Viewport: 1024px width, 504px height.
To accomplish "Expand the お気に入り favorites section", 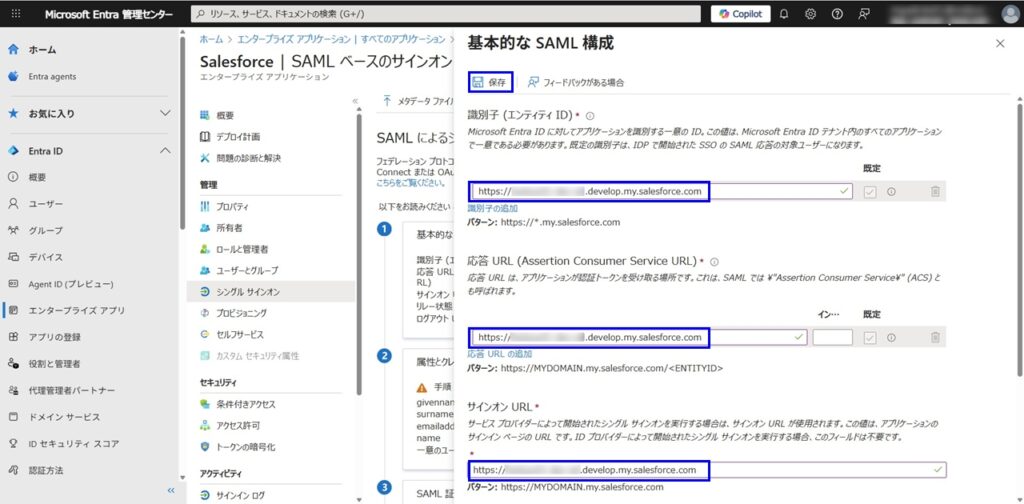I will click(x=165, y=114).
